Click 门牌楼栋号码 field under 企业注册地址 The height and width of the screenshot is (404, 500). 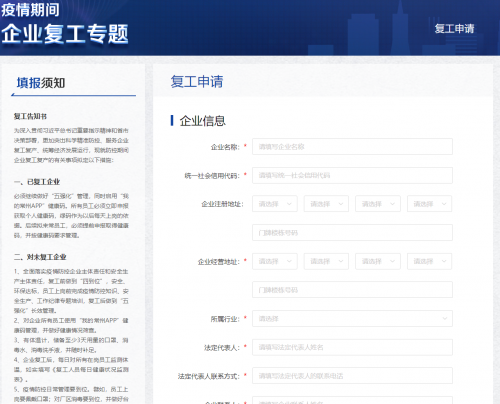tap(352, 233)
